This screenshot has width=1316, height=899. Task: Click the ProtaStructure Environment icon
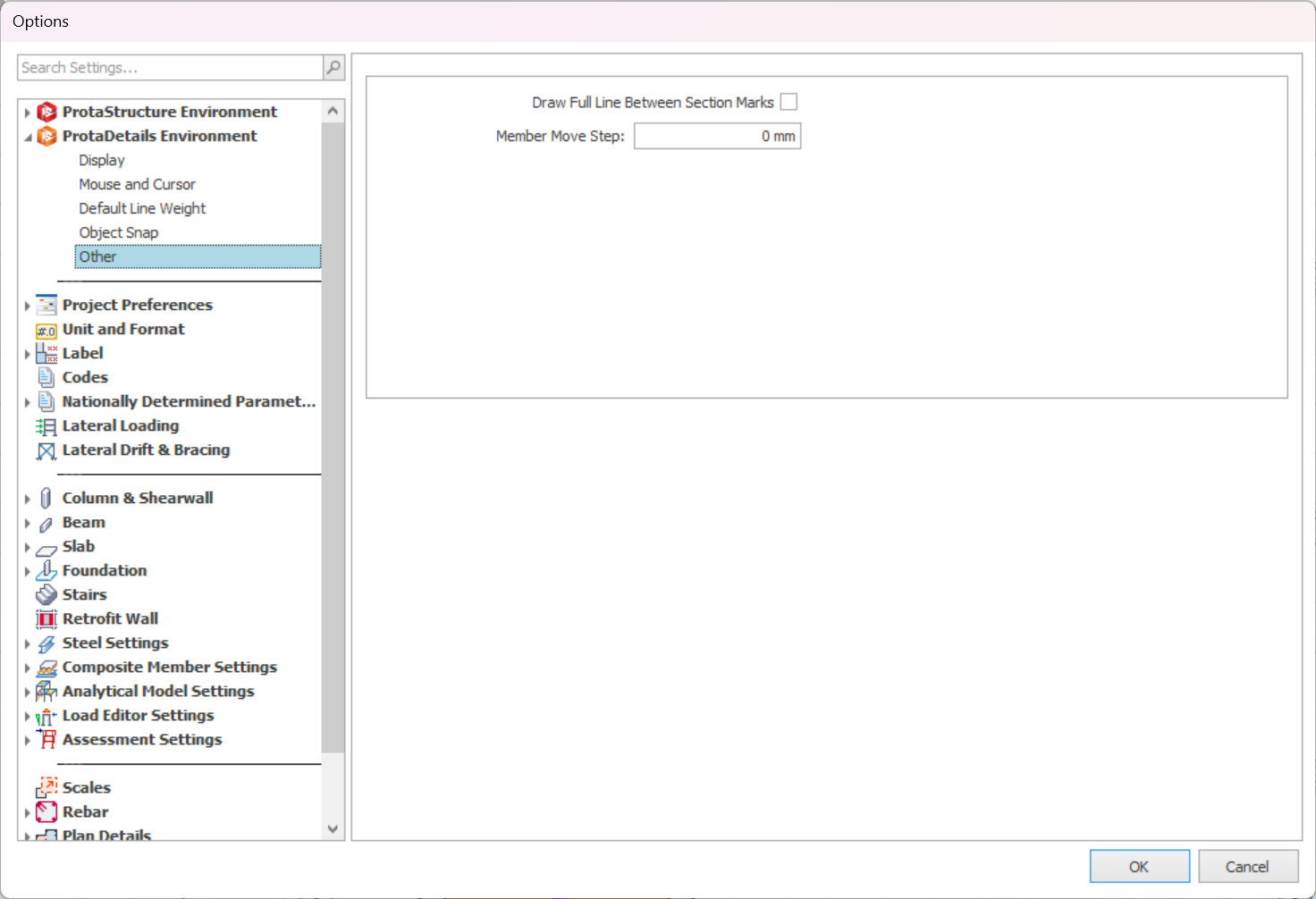(46, 112)
